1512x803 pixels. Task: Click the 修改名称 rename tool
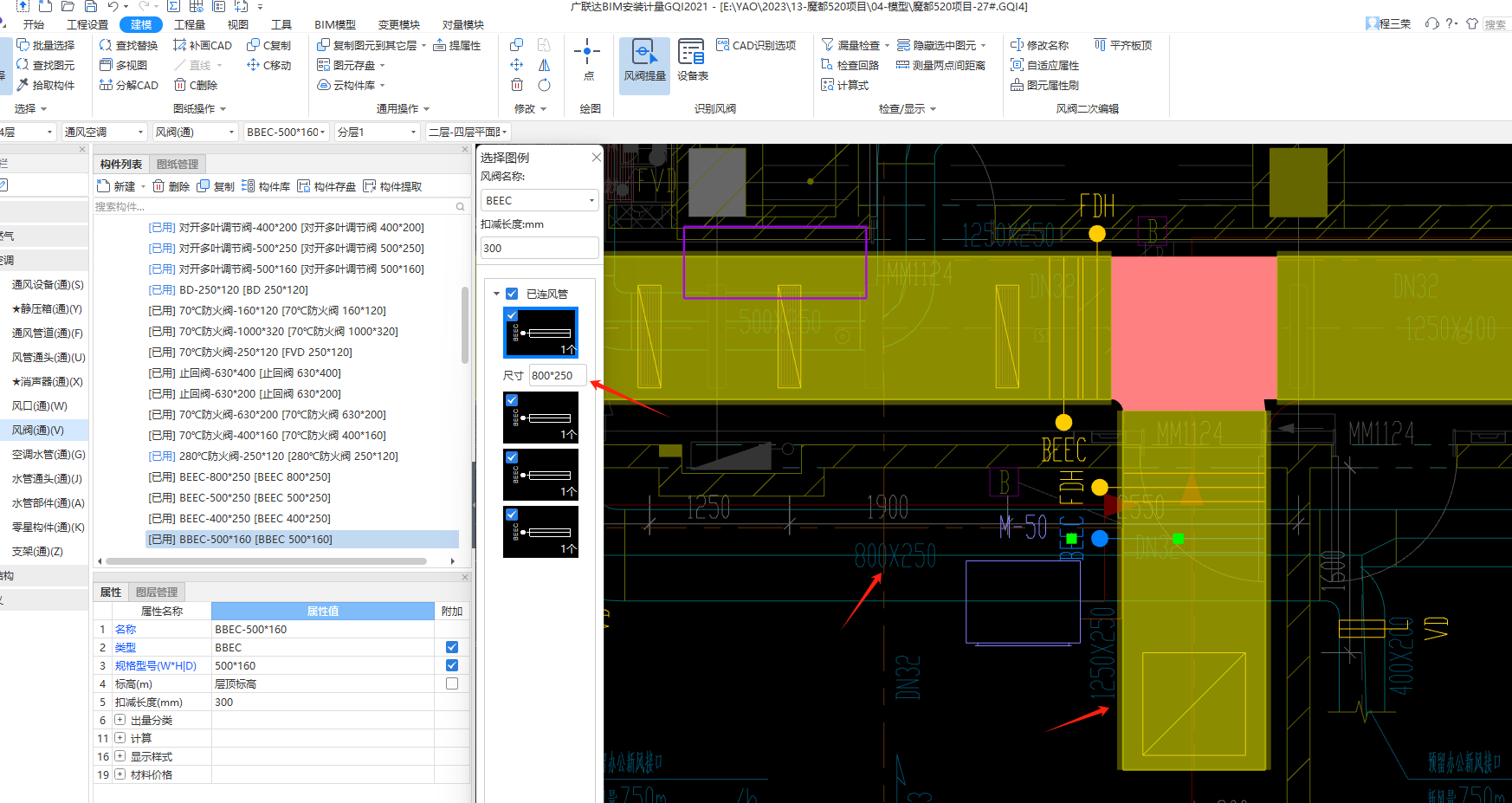[x=1039, y=45]
